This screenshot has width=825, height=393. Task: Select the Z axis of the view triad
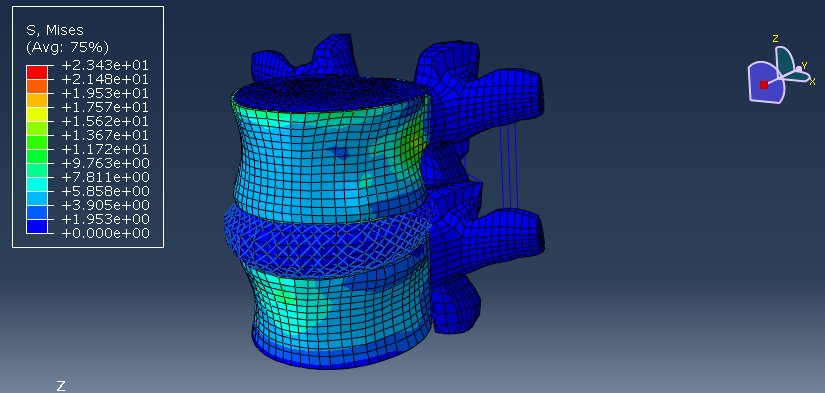[x=775, y=38]
